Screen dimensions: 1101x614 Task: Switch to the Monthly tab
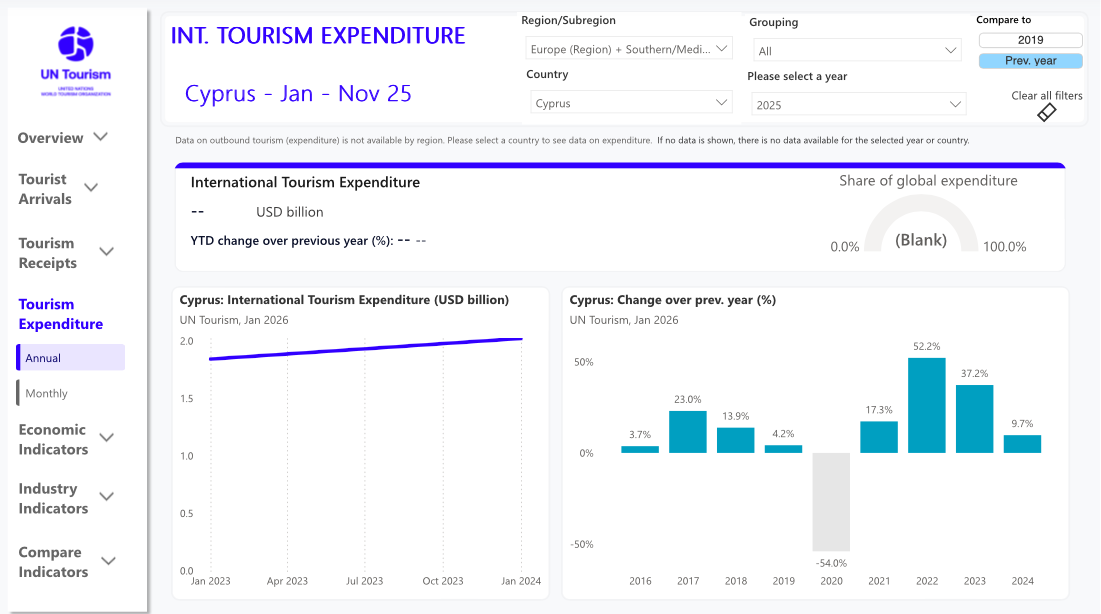coord(70,393)
